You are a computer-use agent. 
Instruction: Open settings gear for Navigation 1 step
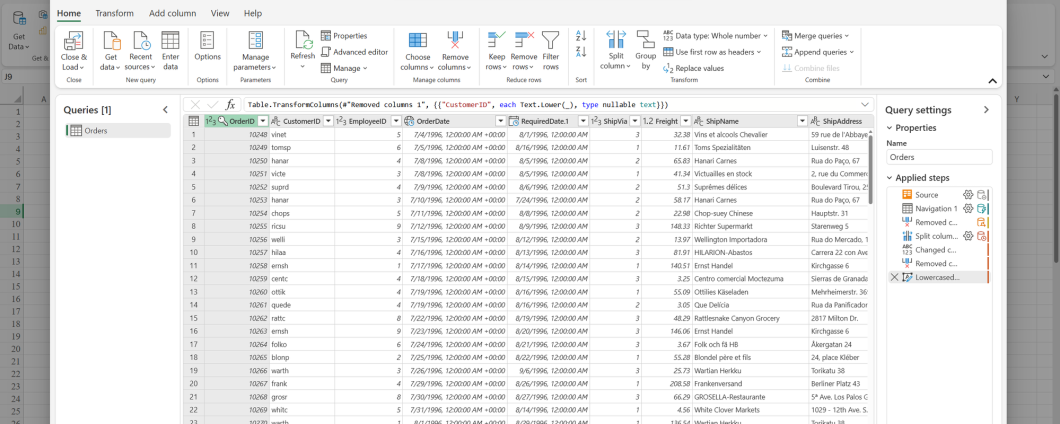[x=967, y=208]
